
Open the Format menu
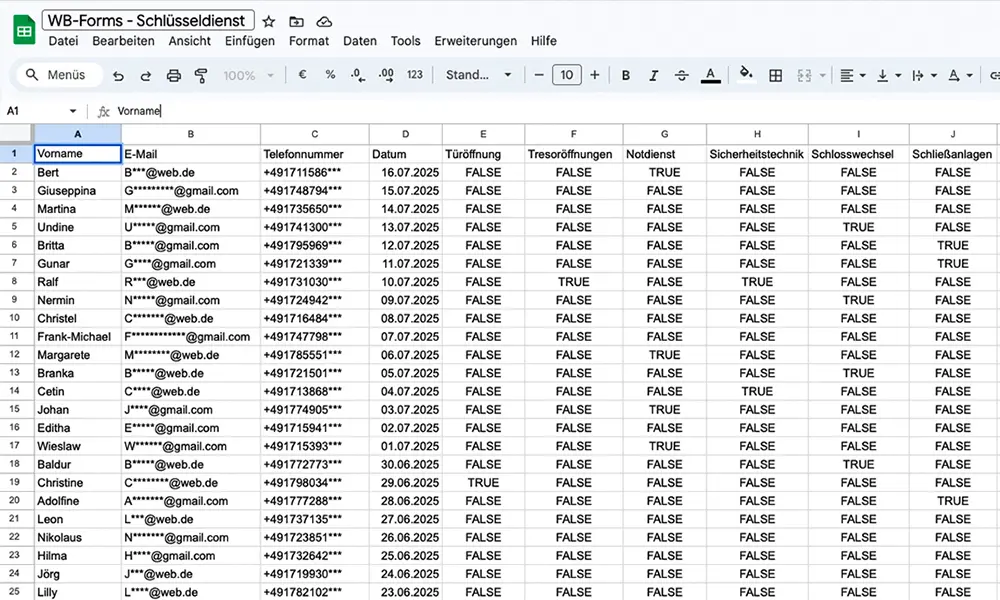pyautogui.click(x=309, y=41)
